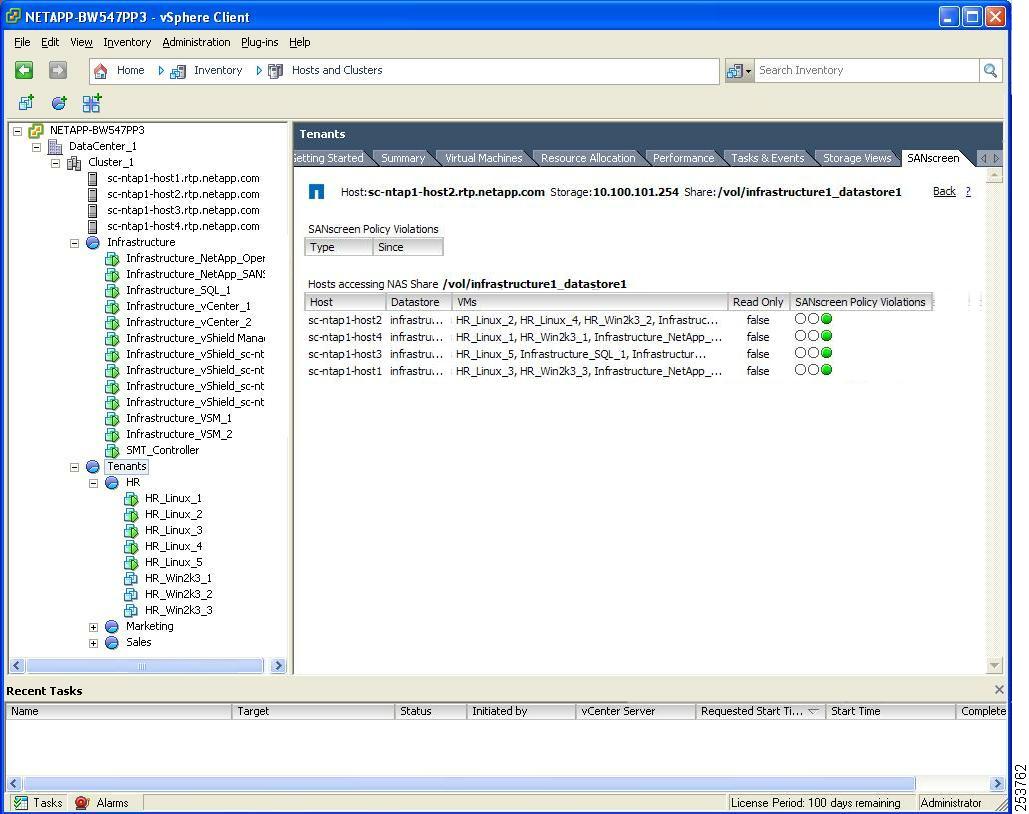Switch to the Summary tab
The width and height of the screenshot is (1029, 814).
[x=403, y=158]
